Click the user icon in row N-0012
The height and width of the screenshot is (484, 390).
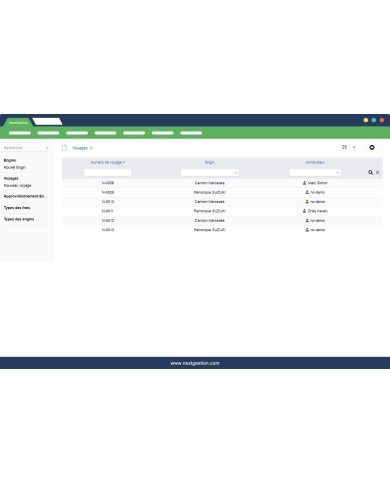pyautogui.click(x=307, y=220)
